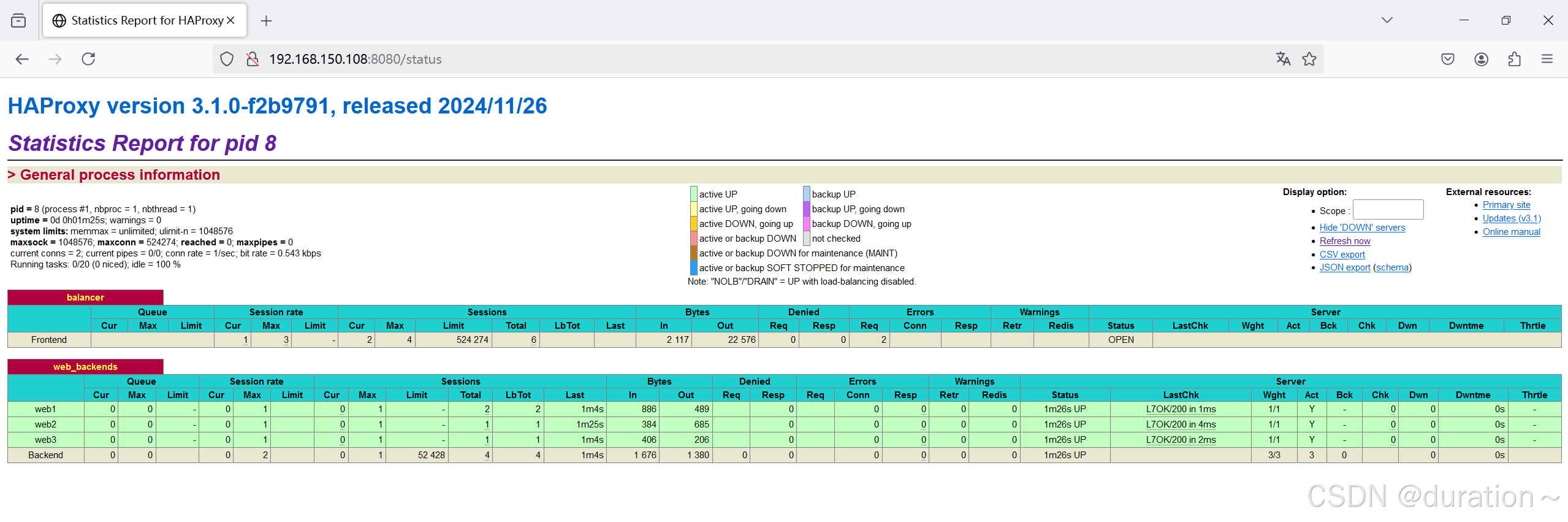Viewport: 1568px width, 522px height.
Task: Open the CSV export link
Action: 1342,255
